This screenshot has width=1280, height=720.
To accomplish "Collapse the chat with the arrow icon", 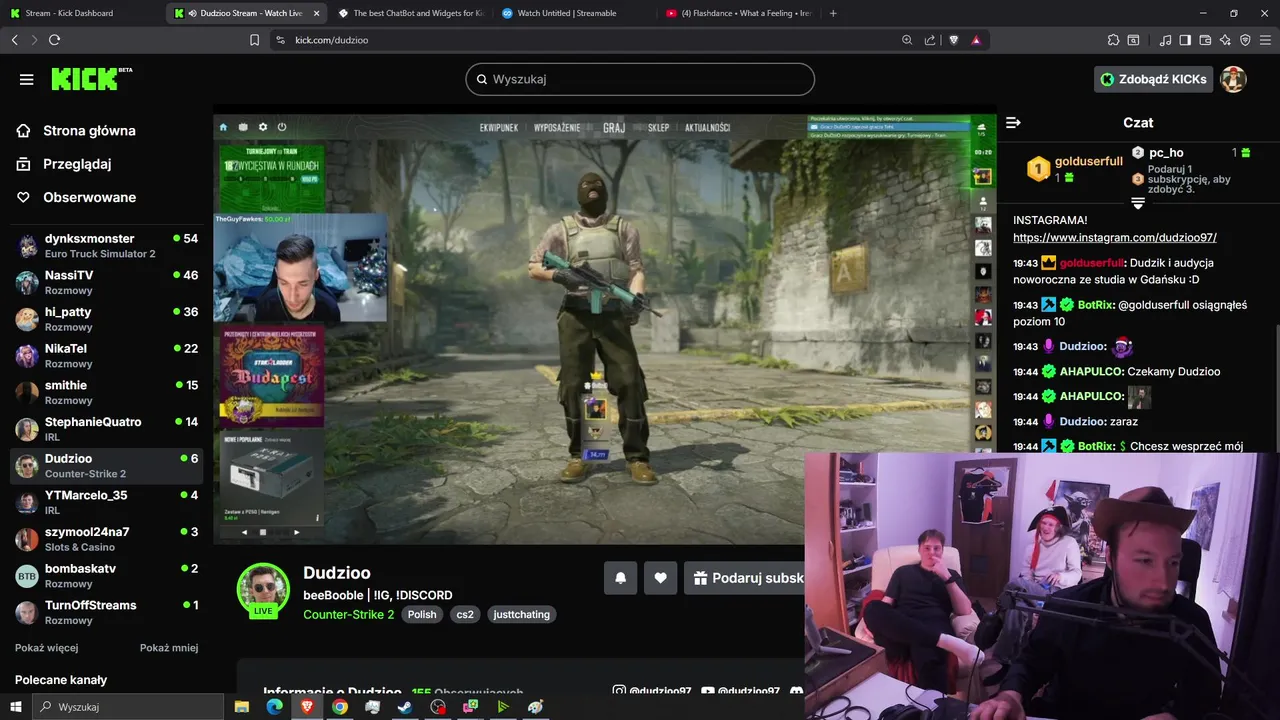I will click(1013, 122).
